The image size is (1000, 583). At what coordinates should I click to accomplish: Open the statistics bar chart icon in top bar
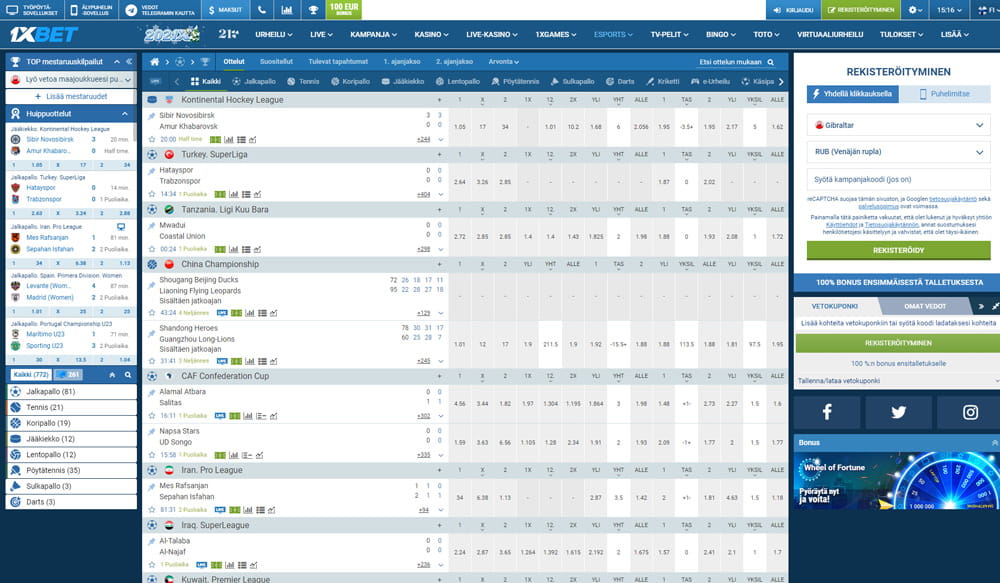[287, 10]
